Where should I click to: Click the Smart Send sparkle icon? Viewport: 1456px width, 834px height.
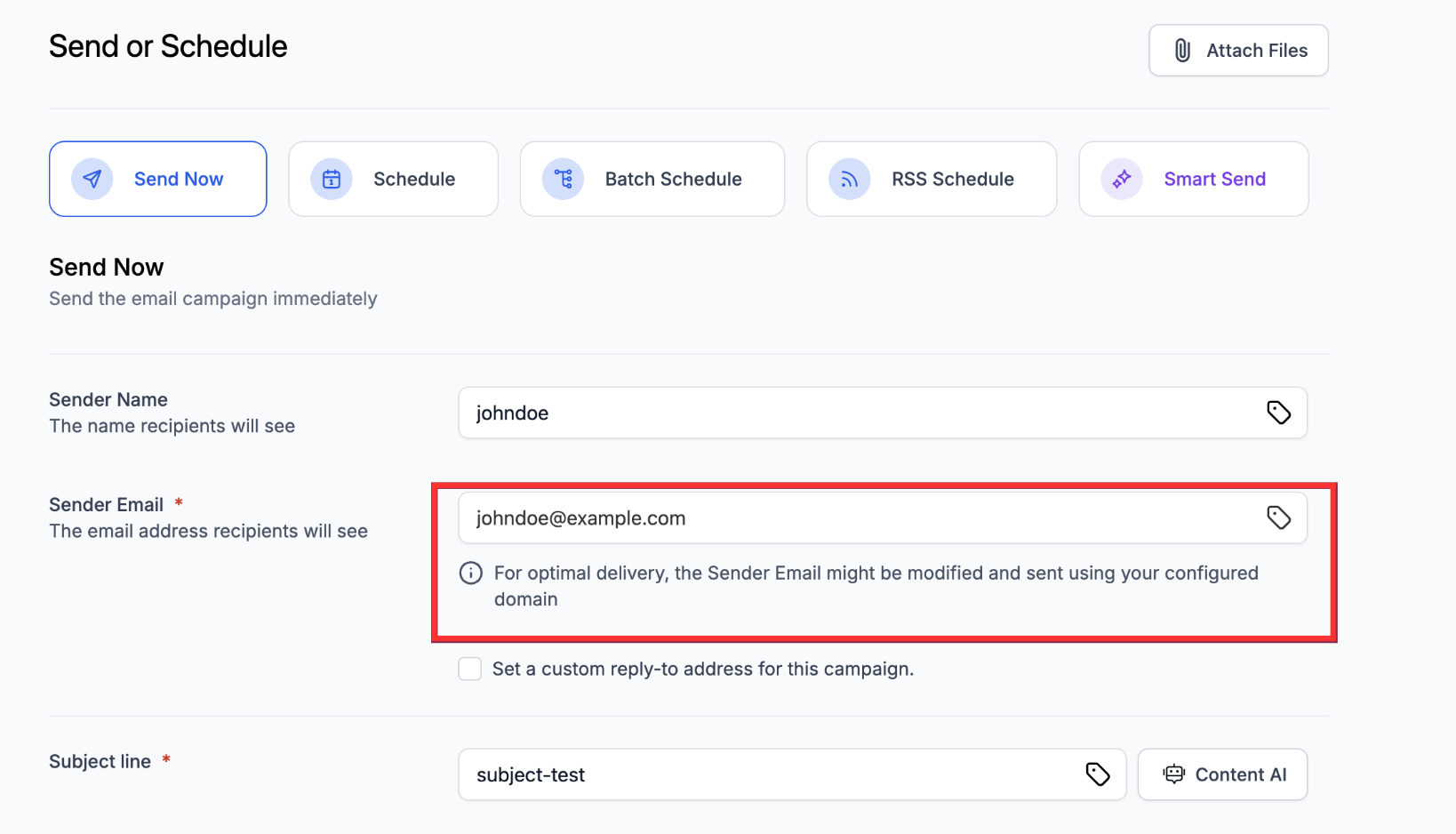1122,179
